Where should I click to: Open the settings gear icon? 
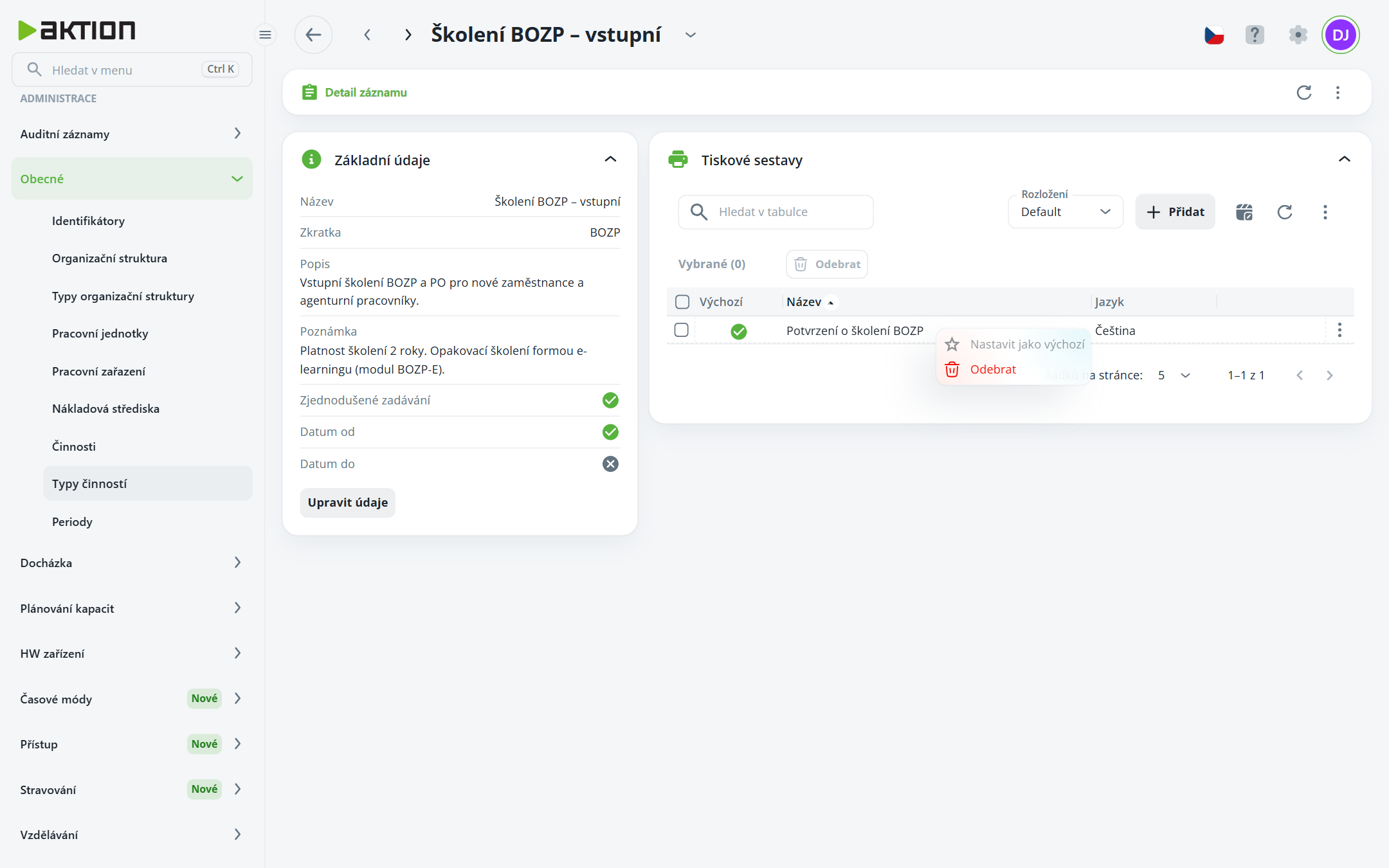1298,35
